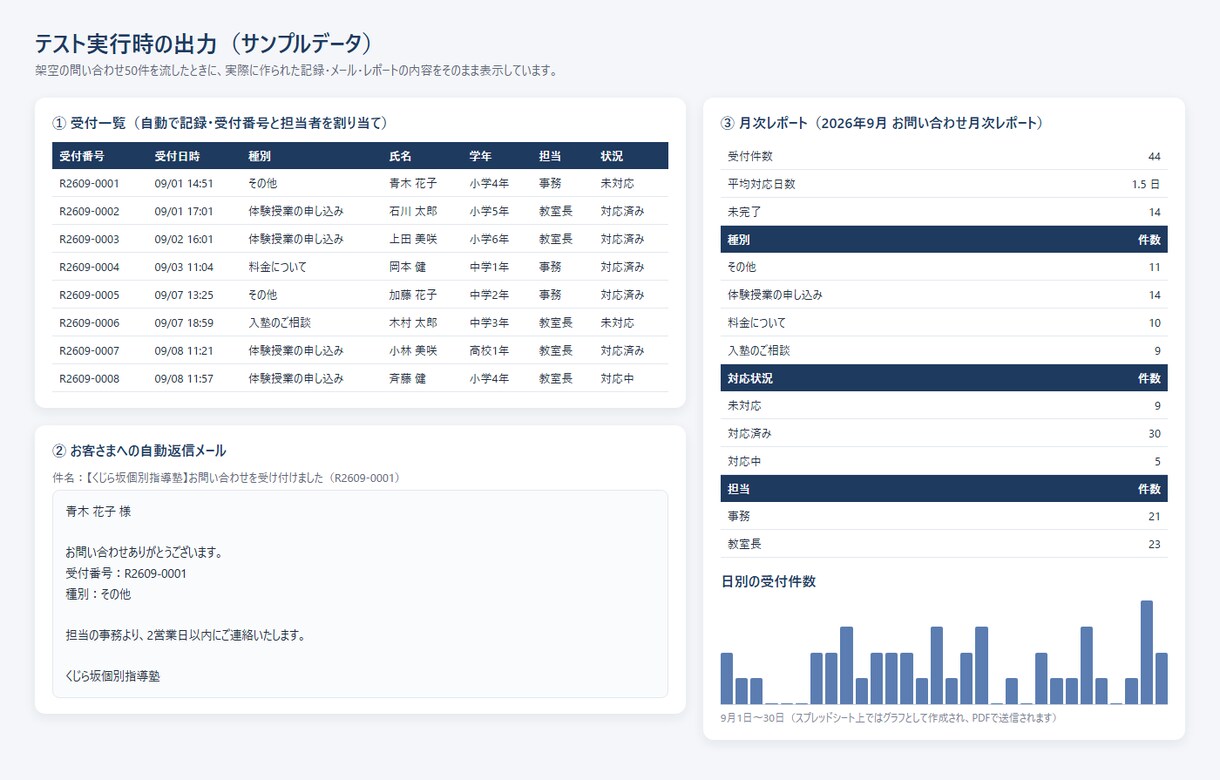Click the email signature くじら坂個別指導塾
The height and width of the screenshot is (780, 1220).
coord(113,676)
